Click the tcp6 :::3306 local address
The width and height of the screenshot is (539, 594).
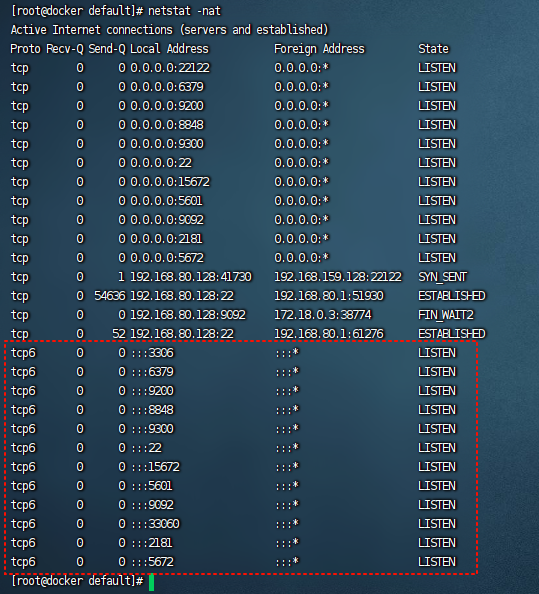click(x=152, y=353)
